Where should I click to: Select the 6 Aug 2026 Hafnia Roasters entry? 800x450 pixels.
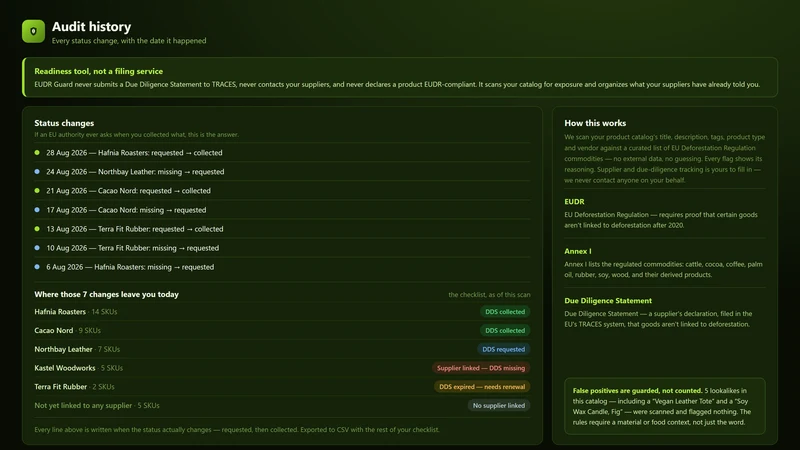coord(282,267)
